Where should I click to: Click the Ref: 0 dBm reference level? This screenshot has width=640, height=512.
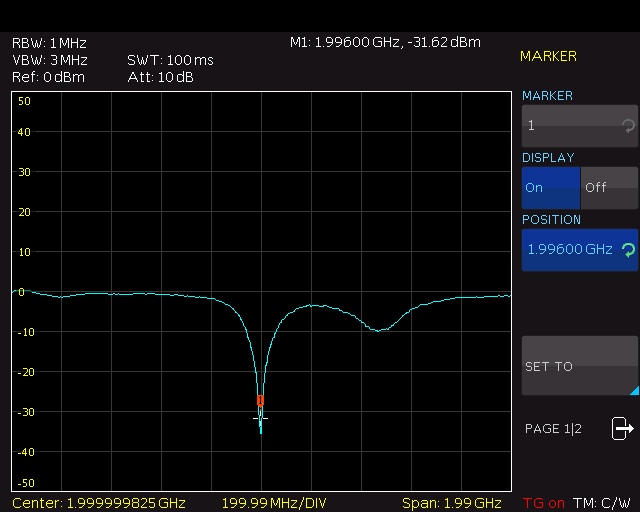click(x=48, y=77)
